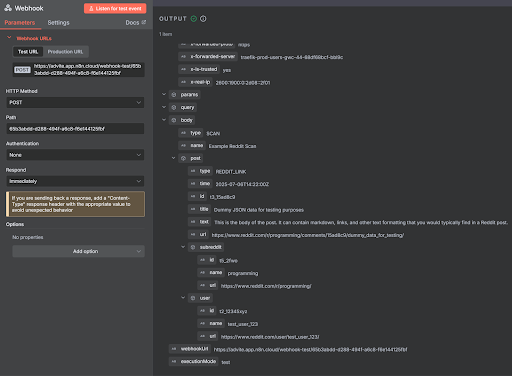
Task: Click Example Reddit Scan name value
Action: [x=232, y=146]
